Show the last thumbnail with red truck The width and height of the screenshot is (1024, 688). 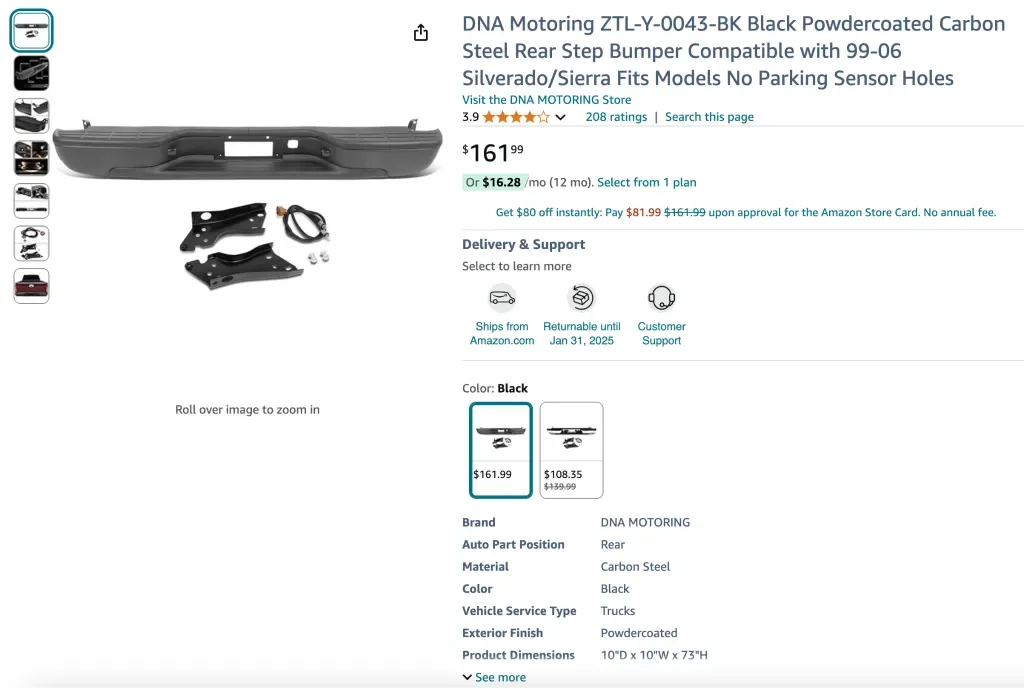pyautogui.click(x=31, y=286)
